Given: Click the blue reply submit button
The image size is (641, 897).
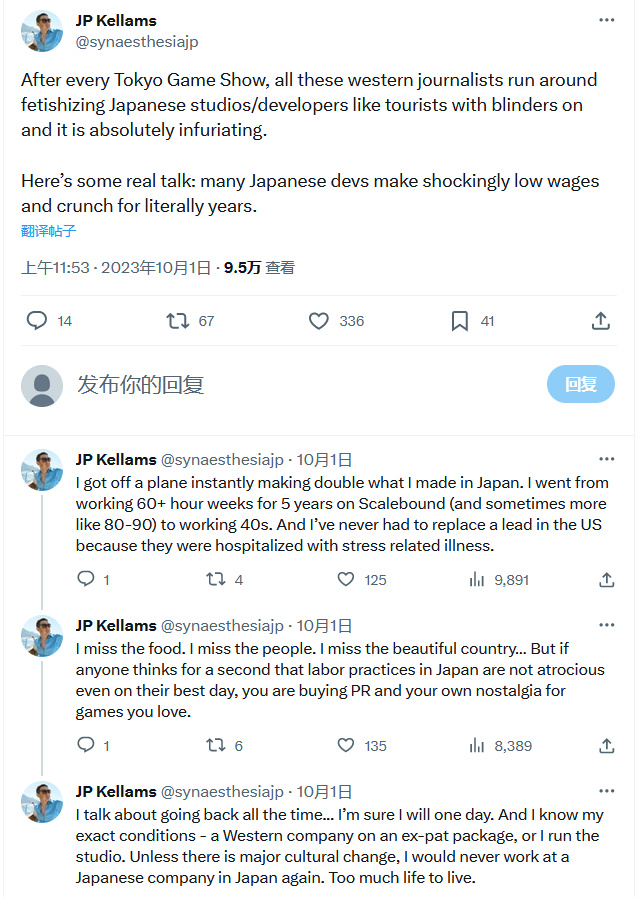Looking at the screenshot, I should [580, 384].
